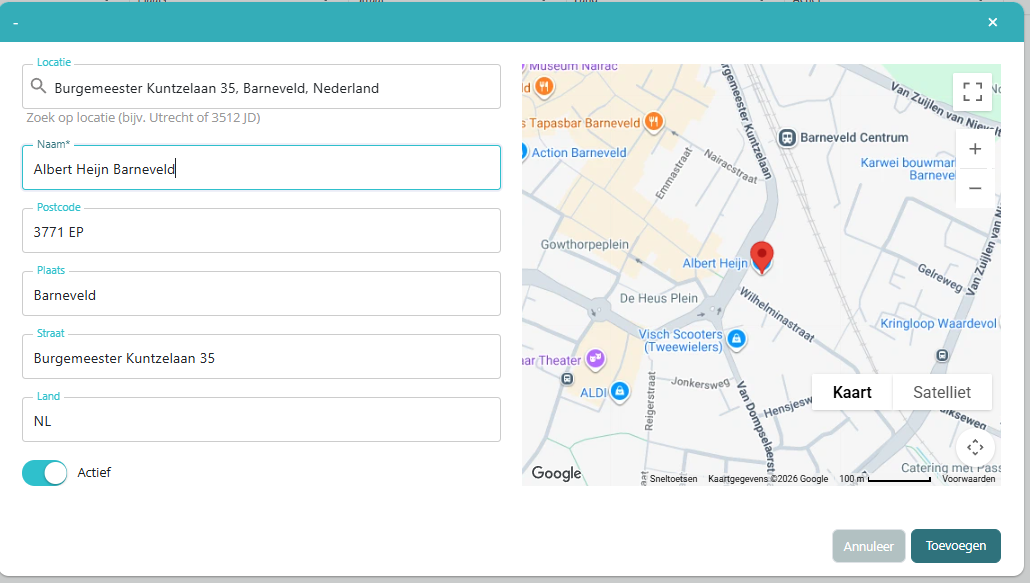1030x583 pixels.
Task: Click the Barneveld Centrum station label
Action: click(x=854, y=138)
